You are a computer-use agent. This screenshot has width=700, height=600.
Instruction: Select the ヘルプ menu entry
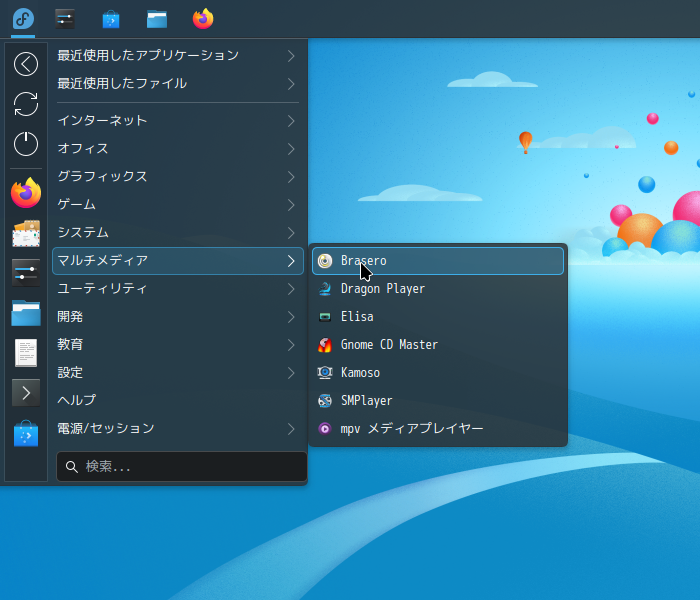[x=178, y=400]
